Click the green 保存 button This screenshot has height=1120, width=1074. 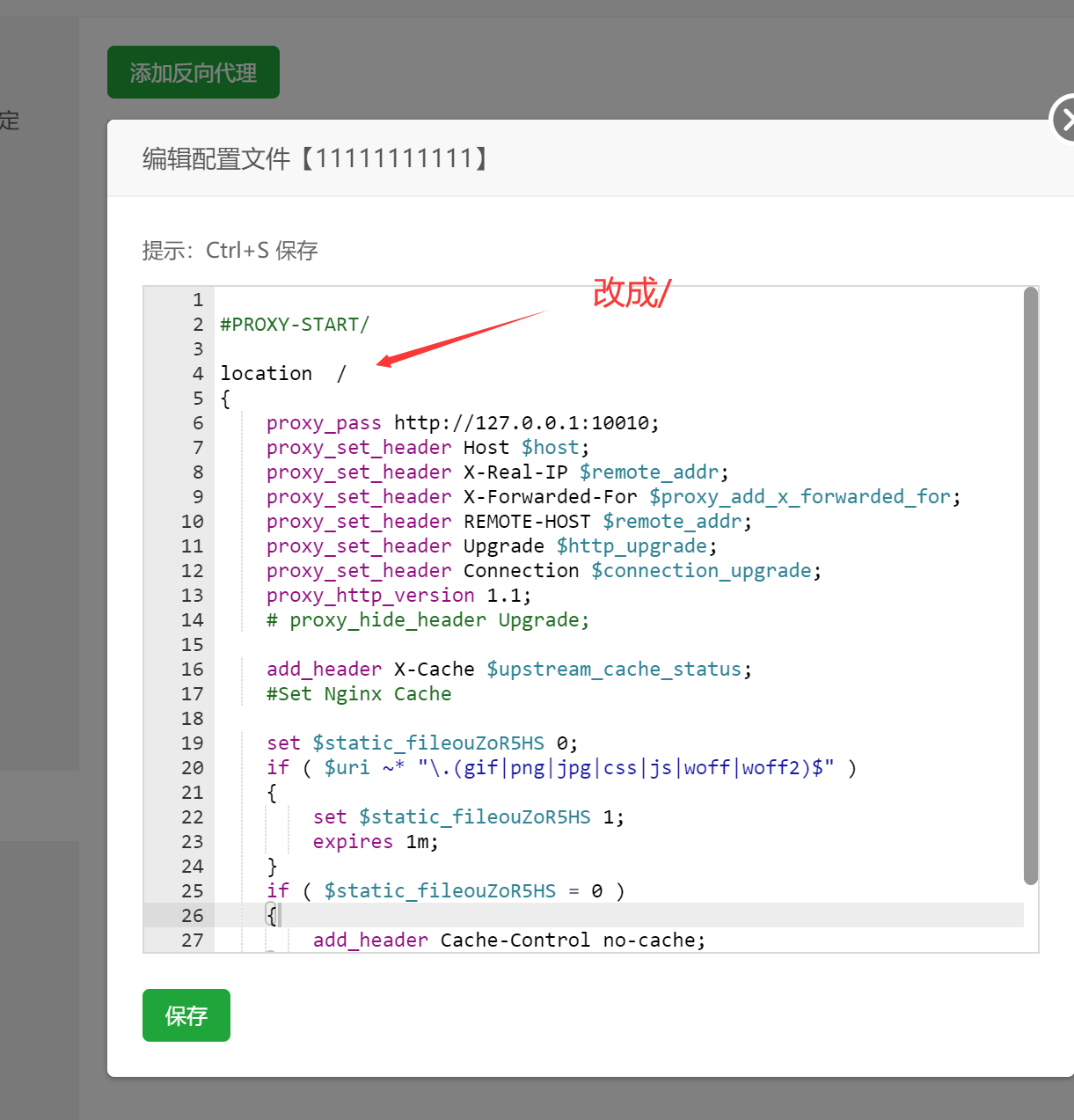coord(186,1015)
